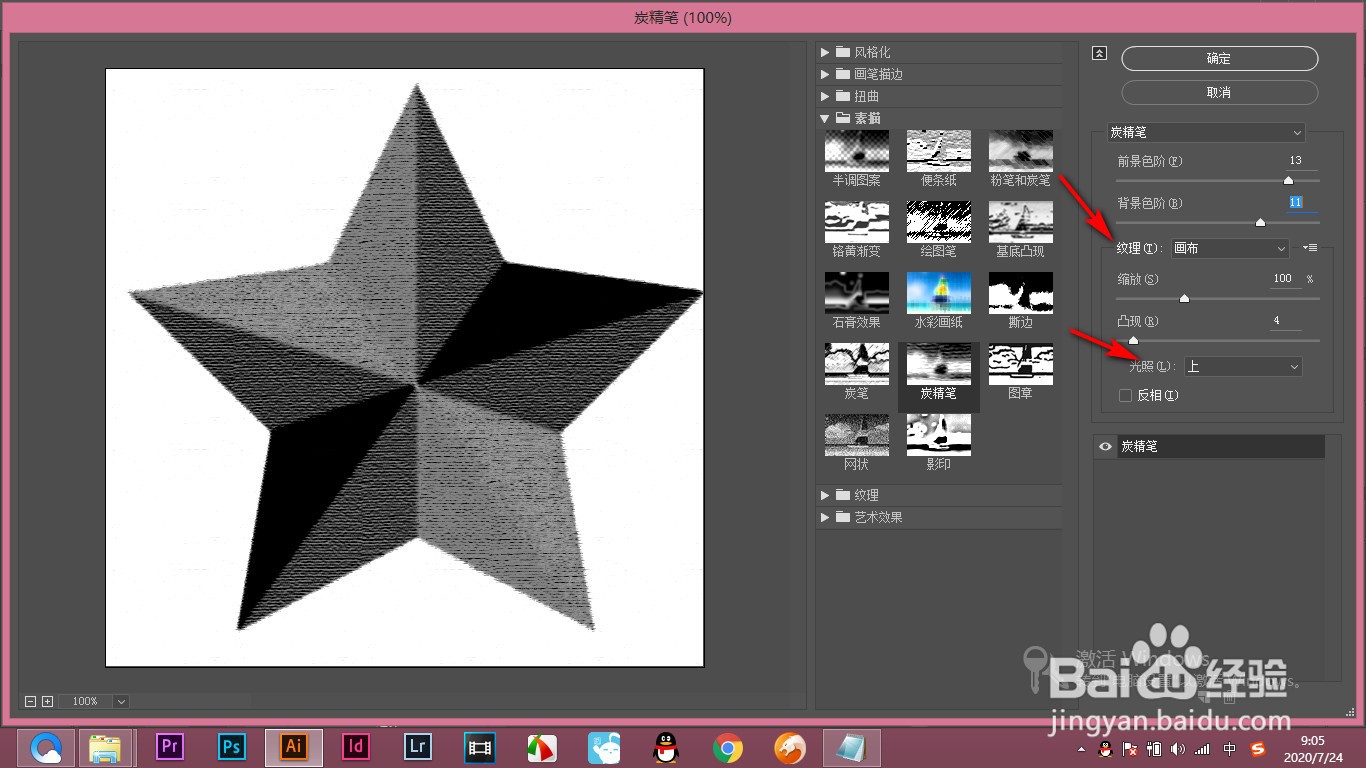Click the 确定 button

click(1219, 59)
